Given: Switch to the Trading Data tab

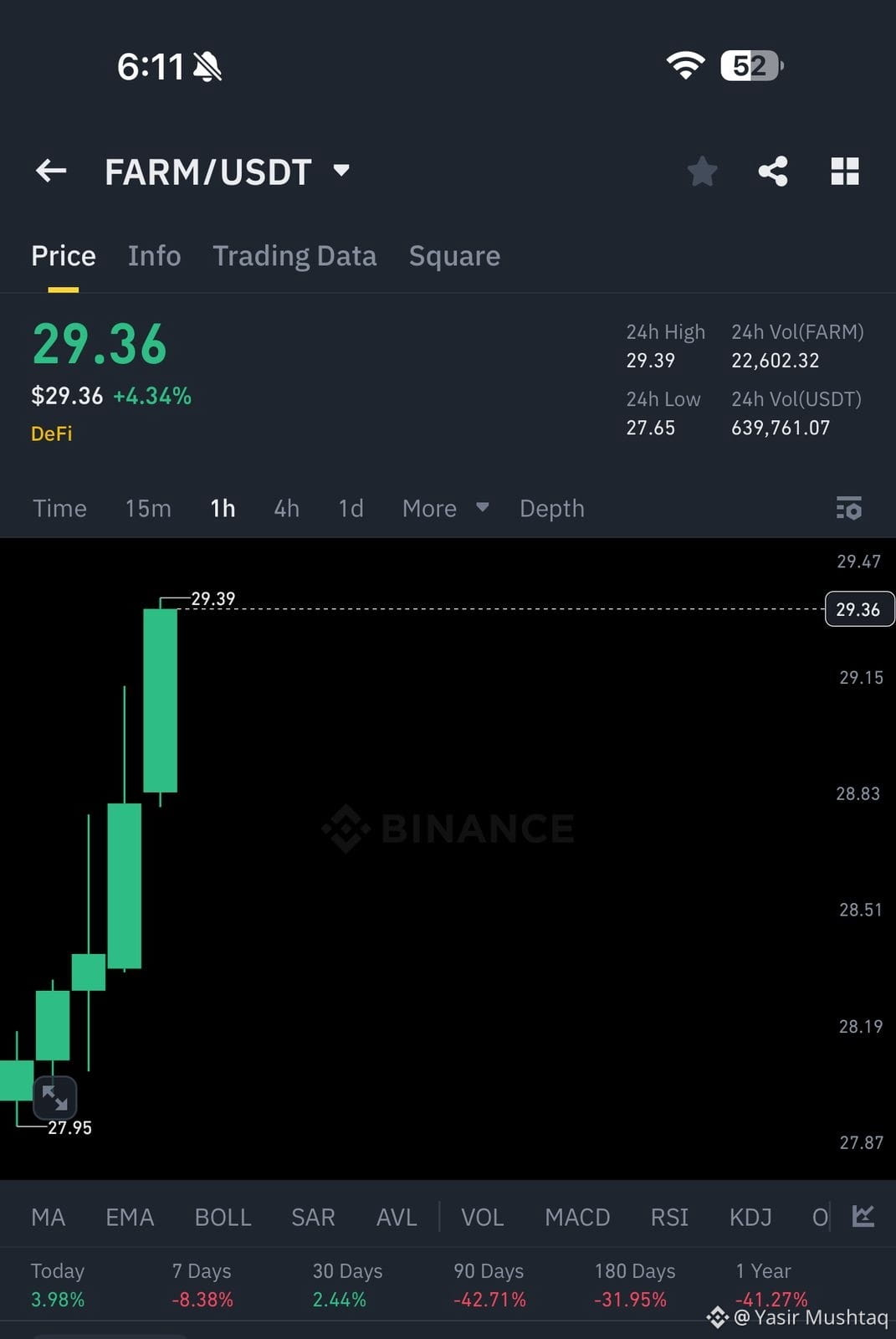Looking at the screenshot, I should point(294,256).
